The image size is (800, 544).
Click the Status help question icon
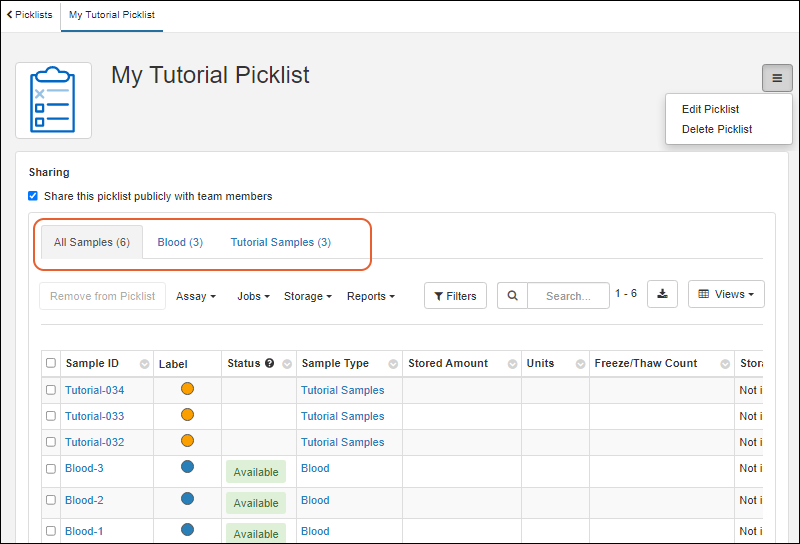pyautogui.click(x=269, y=363)
